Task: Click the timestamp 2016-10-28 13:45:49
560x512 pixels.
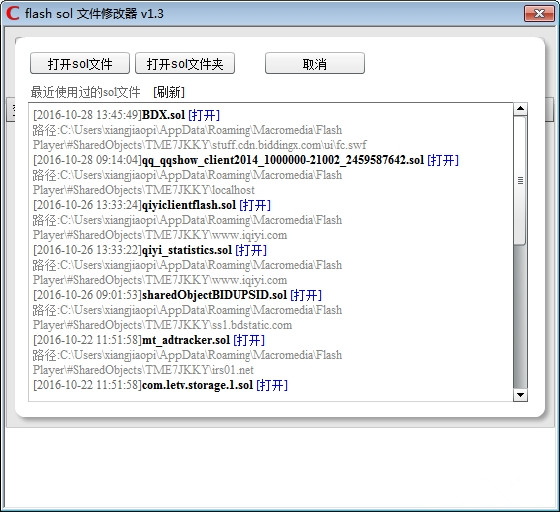Action: (x=88, y=115)
